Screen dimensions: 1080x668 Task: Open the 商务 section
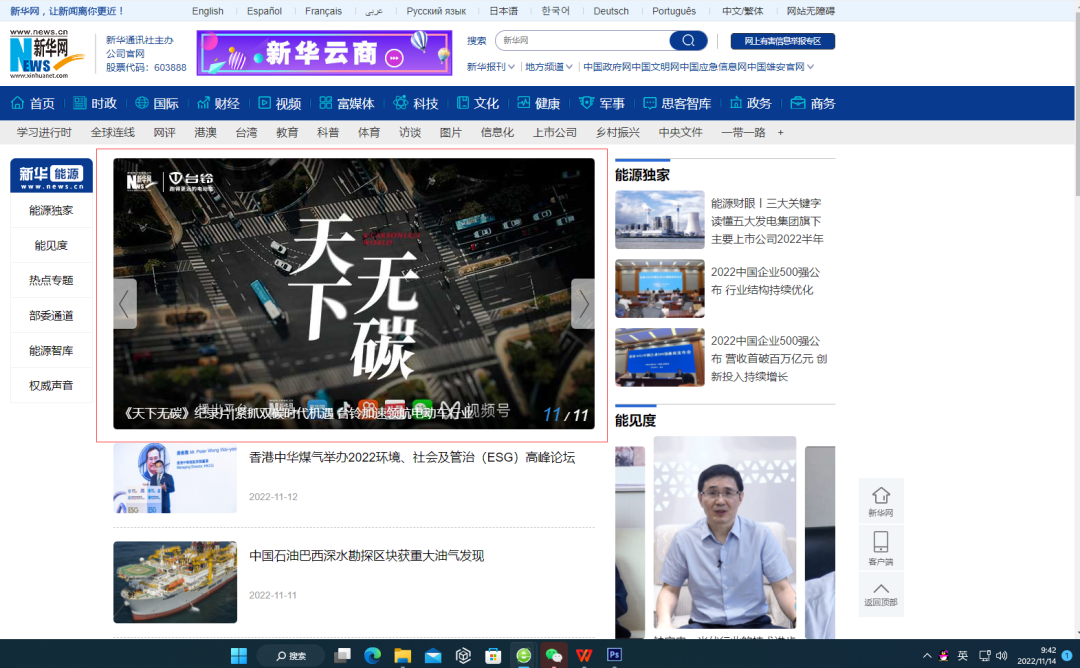point(813,103)
